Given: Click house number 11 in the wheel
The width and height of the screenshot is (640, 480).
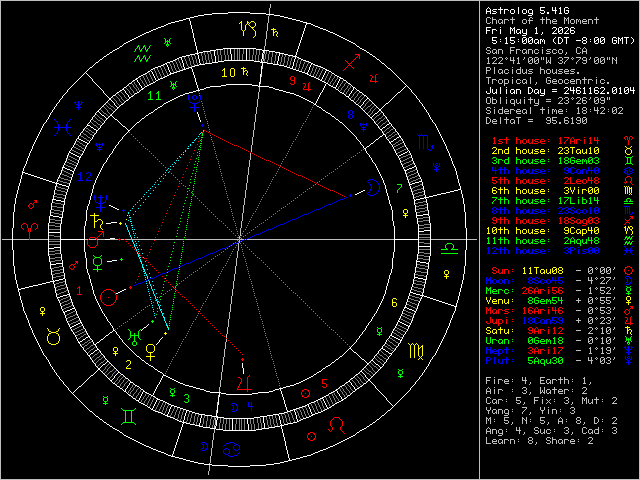Looking at the screenshot, I should [154, 96].
